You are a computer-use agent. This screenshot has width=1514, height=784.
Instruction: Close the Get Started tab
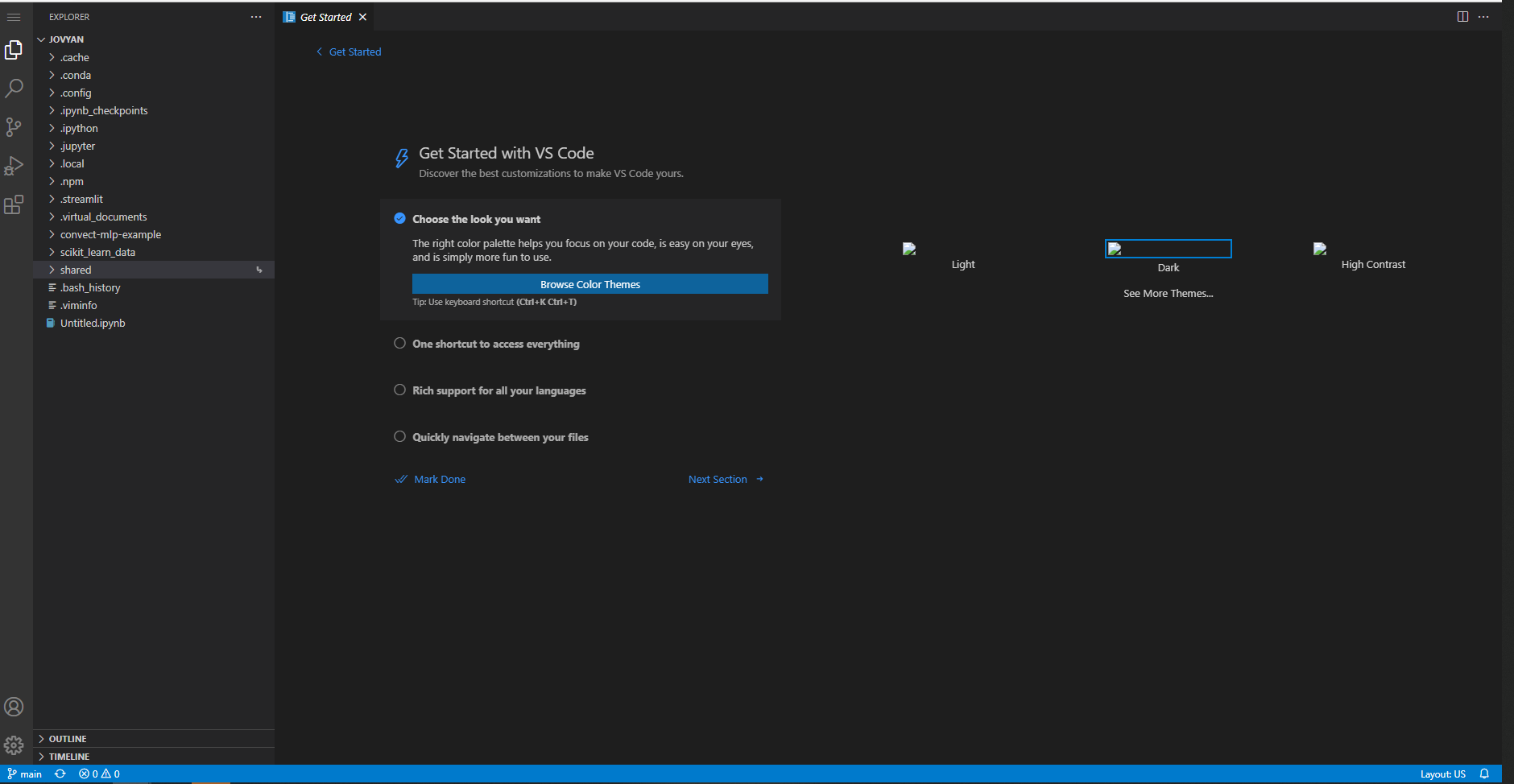pos(363,17)
